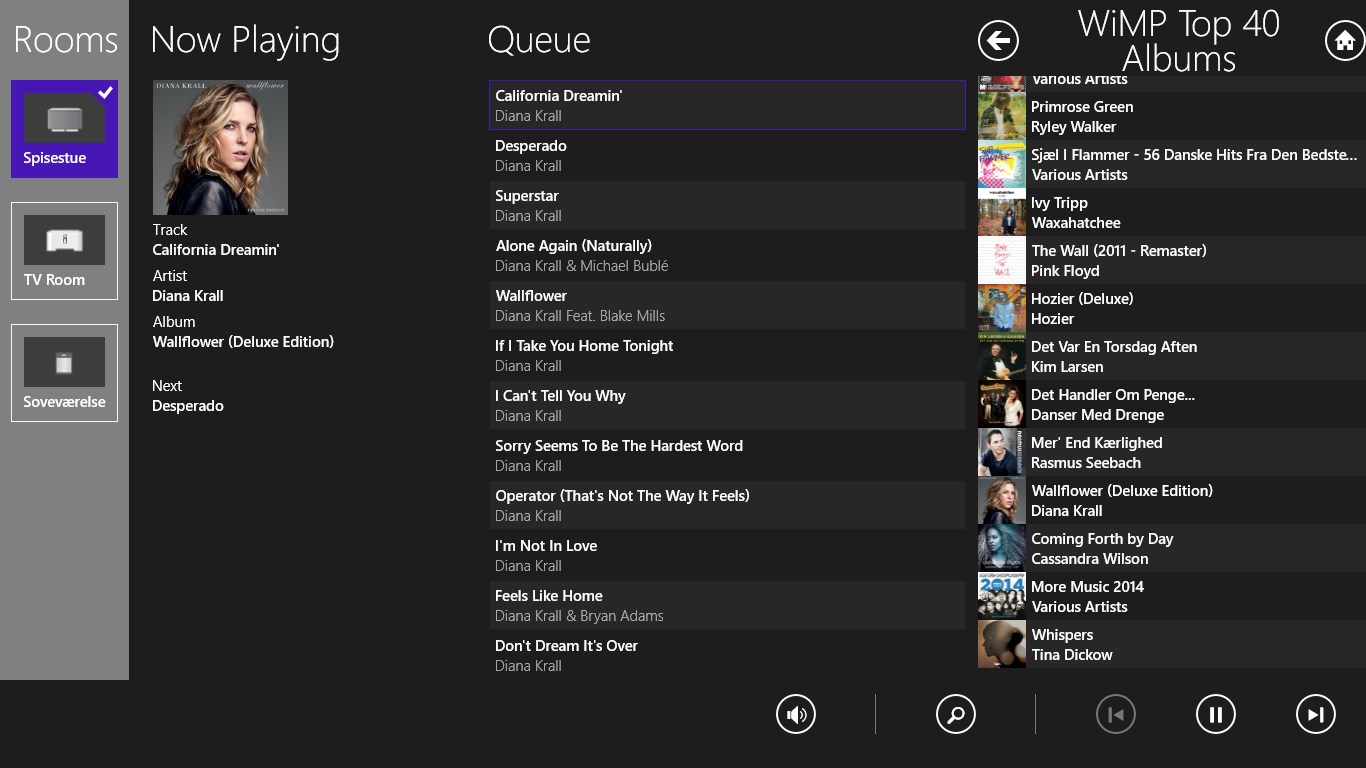1366x768 pixels.
Task: Open Det Var En Torsdag Aften album
Action: coord(1172,356)
